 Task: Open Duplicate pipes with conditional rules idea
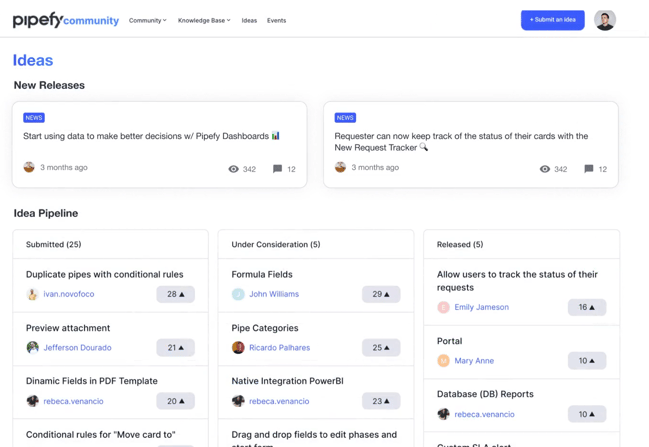tap(105, 274)
